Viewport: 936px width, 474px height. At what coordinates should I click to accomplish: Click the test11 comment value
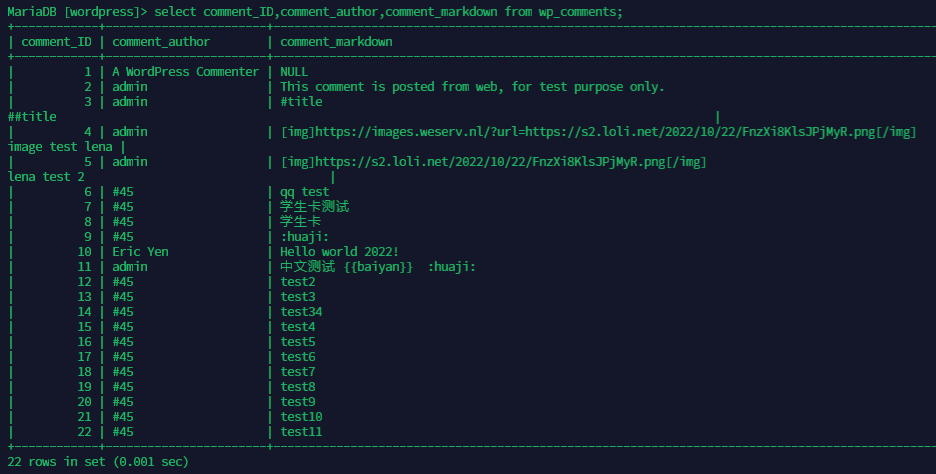pyautogui.click(x=301, y=432)
